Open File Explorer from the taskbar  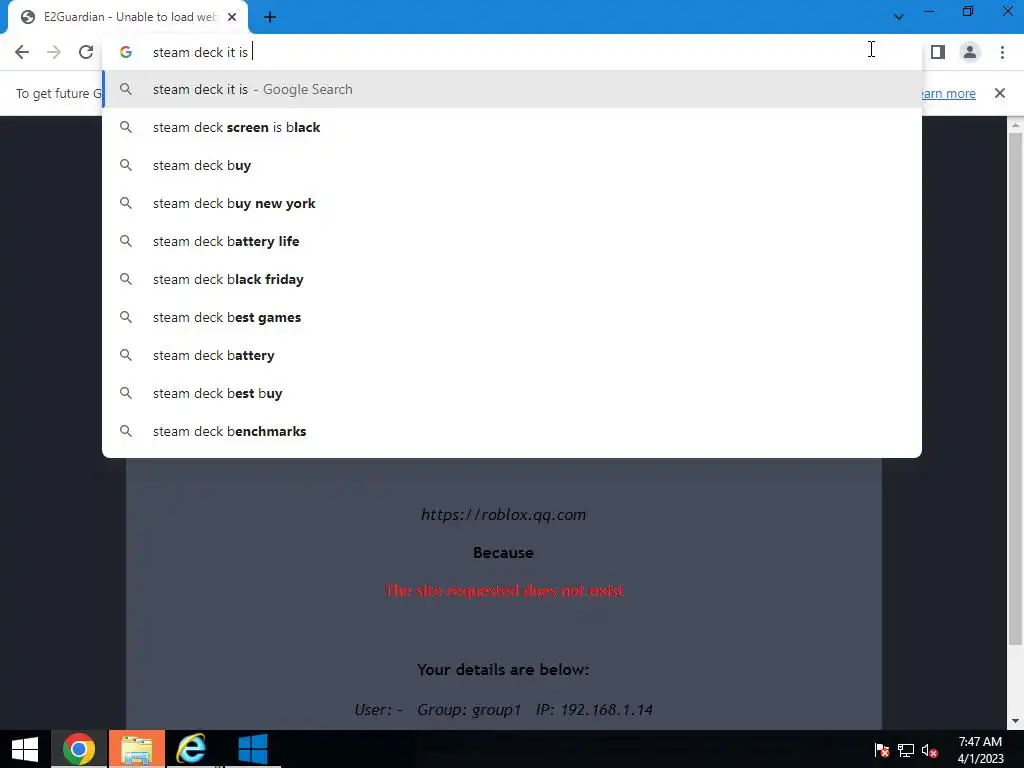(136, 749)
